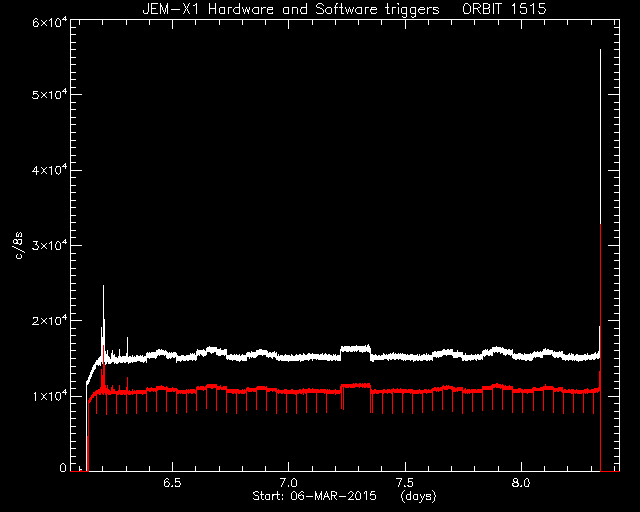640x512 pixels.
Task: Click the 5×10^4 y-axis label
Action: tap(49, 94)
